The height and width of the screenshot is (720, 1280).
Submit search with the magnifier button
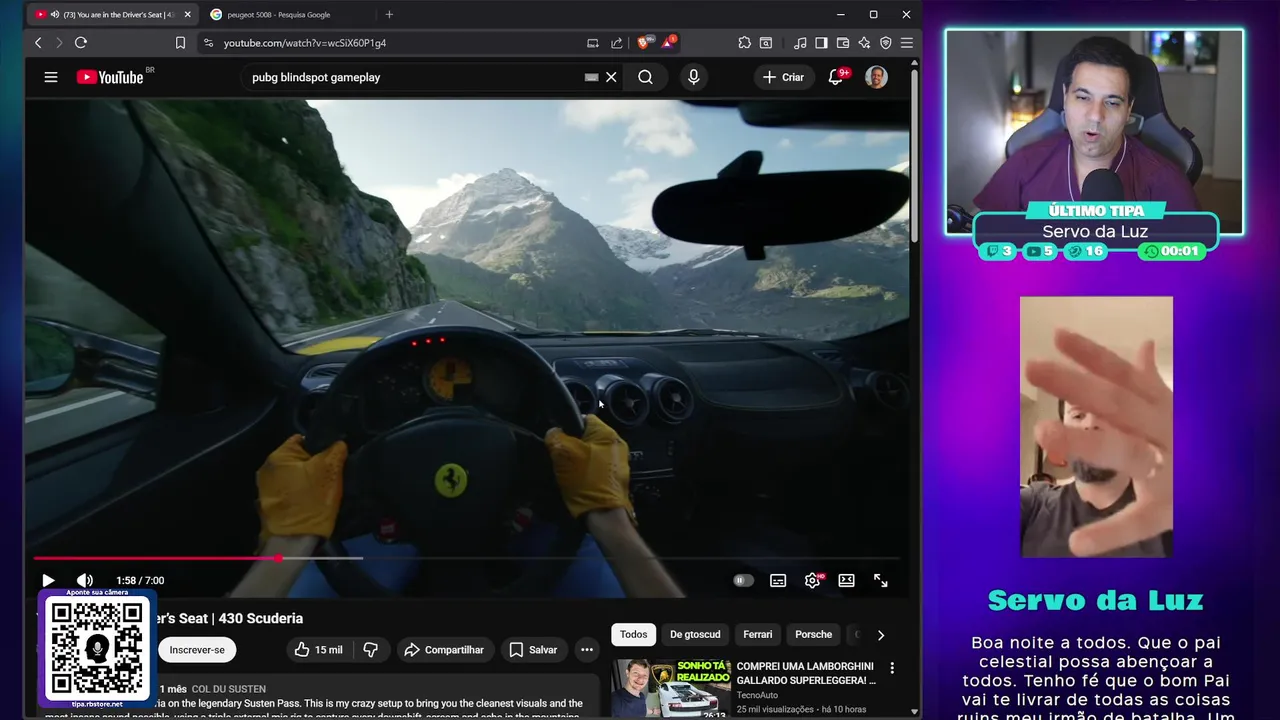pos(646,77)
